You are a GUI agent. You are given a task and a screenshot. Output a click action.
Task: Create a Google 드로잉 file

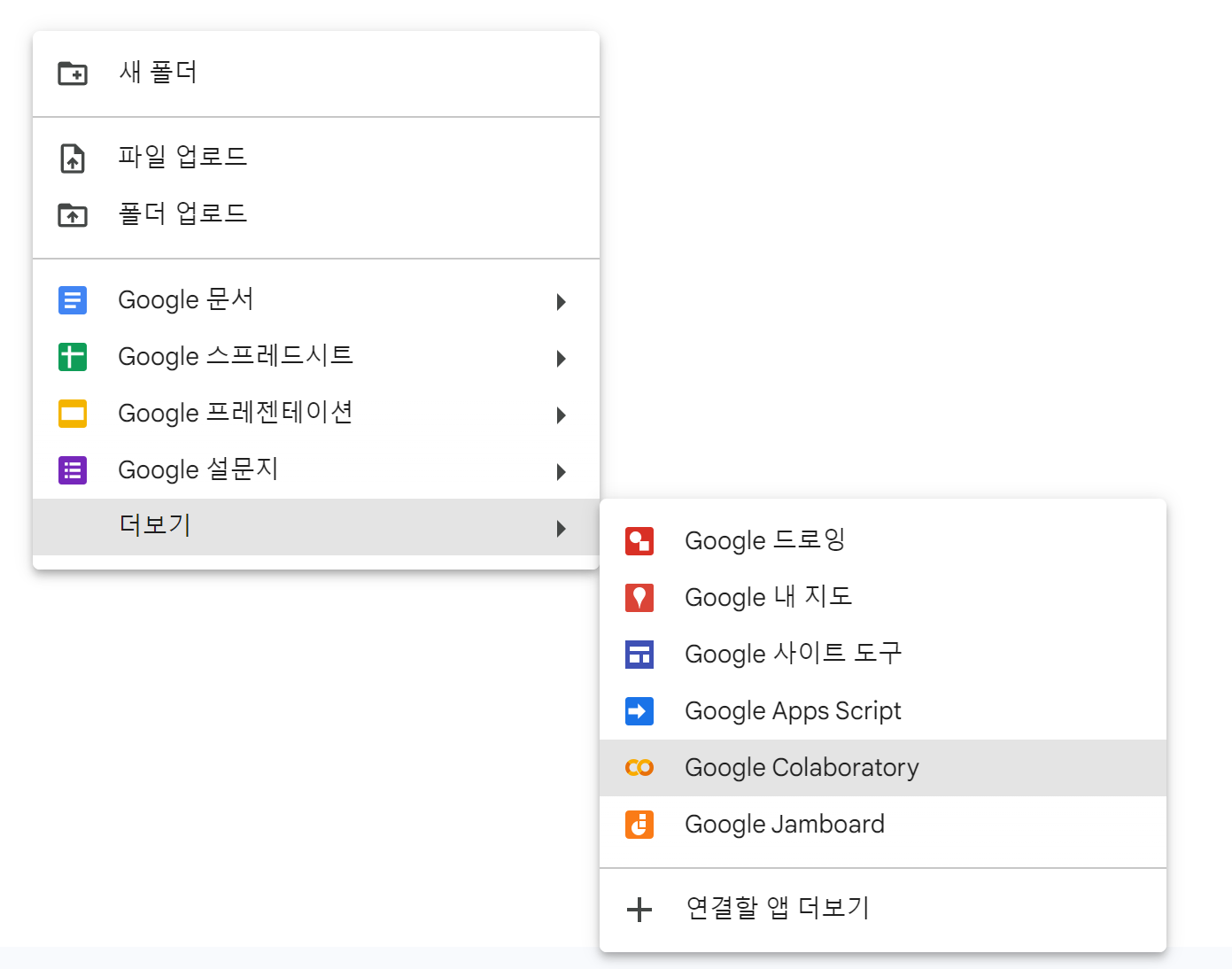(x=883, y=541)
